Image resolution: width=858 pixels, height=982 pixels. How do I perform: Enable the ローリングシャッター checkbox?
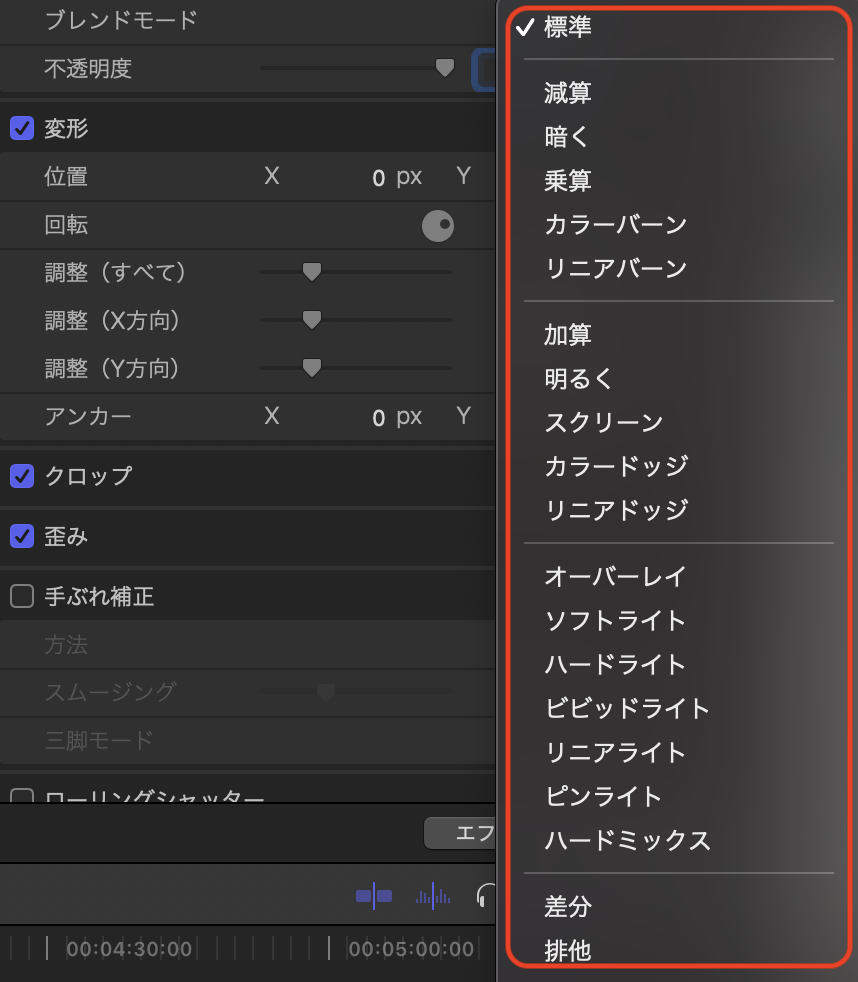(22, 796)
